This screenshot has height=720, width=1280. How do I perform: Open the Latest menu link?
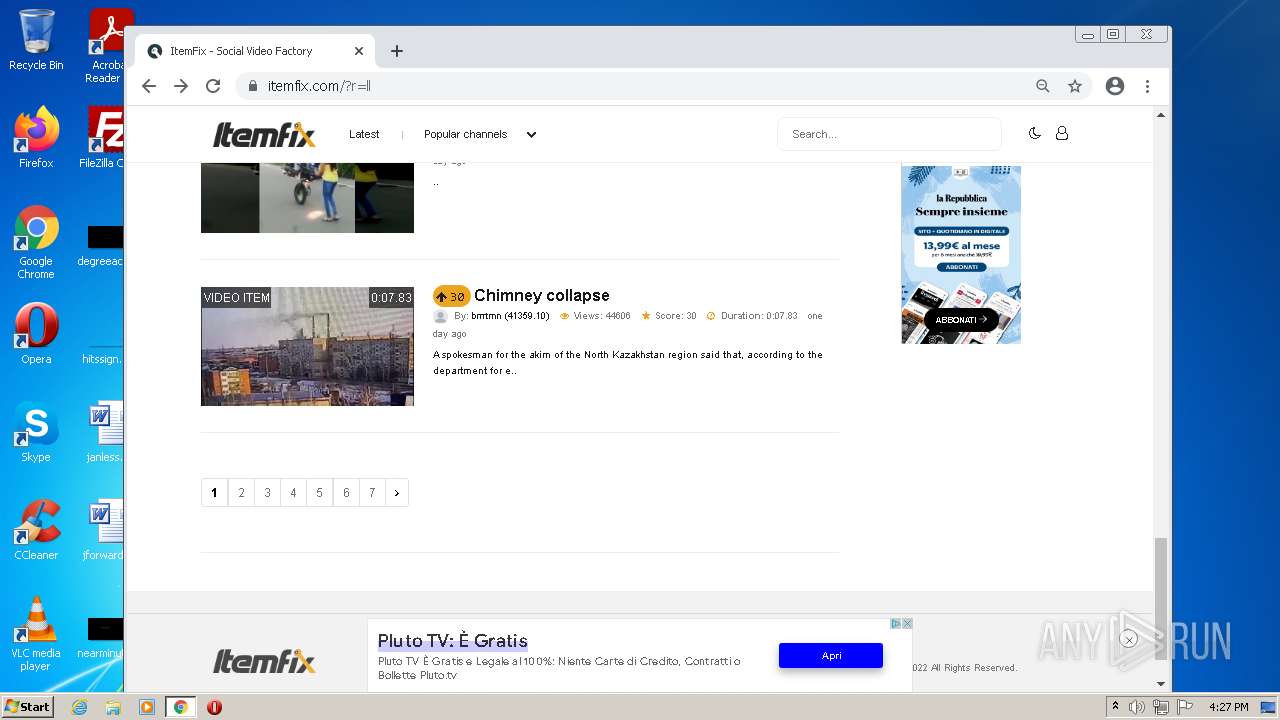pyautogui.click(x=364, y=134)
